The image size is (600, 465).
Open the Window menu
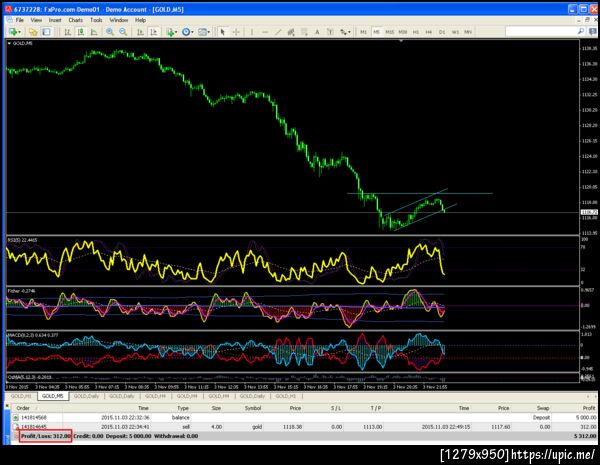[119, 20]
